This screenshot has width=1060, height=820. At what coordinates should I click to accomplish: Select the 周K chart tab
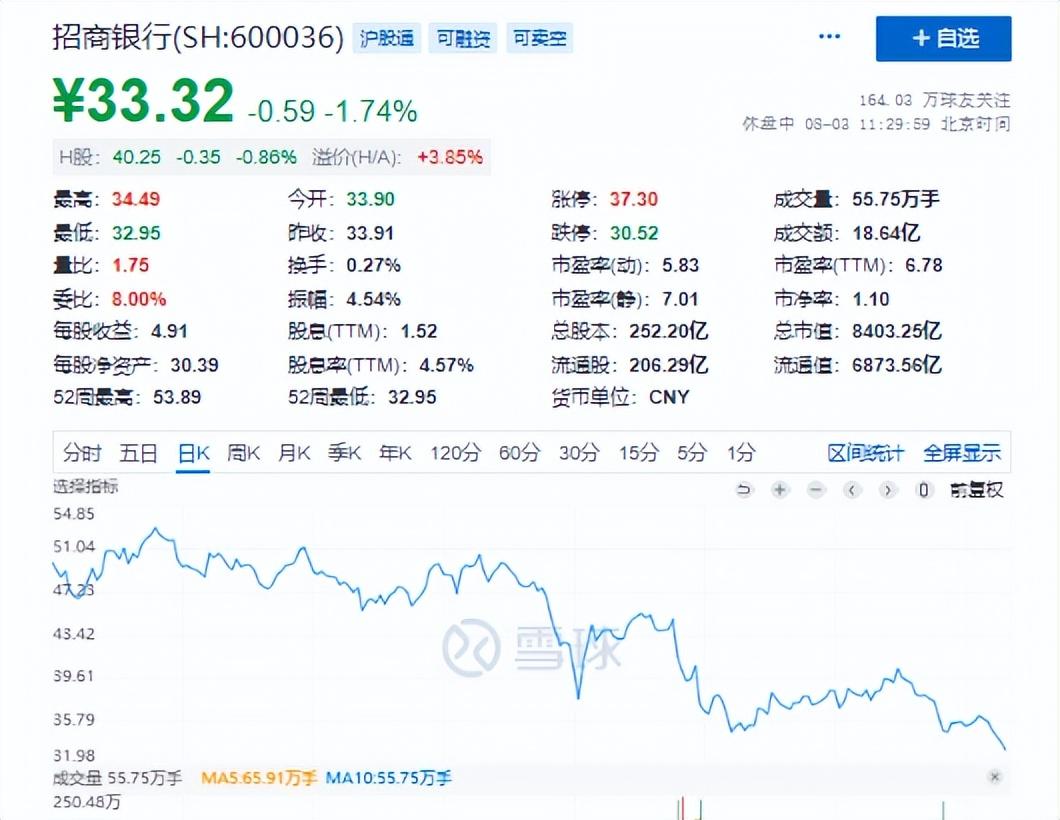(243, 452)
